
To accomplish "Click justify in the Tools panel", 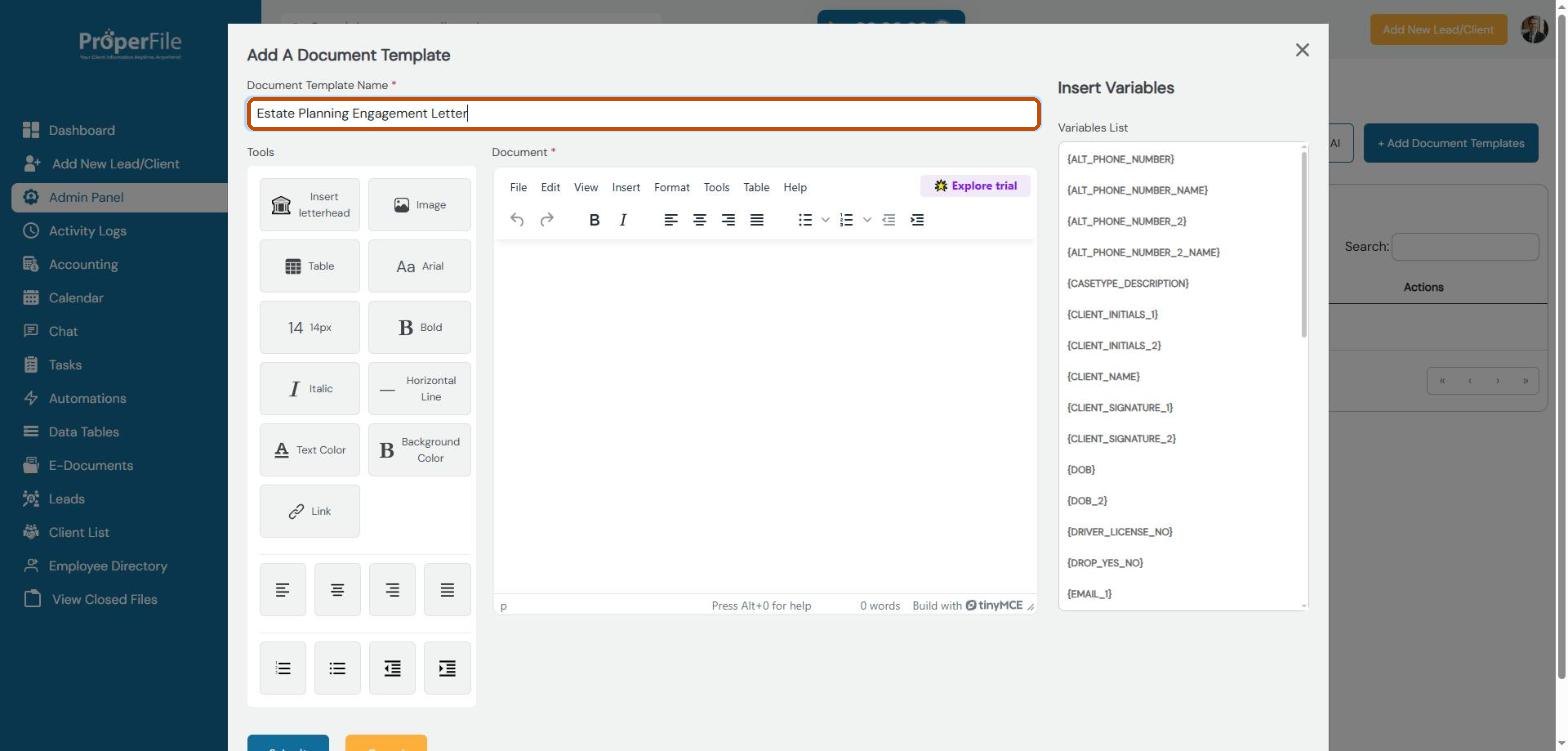I will tap(447, 590).
